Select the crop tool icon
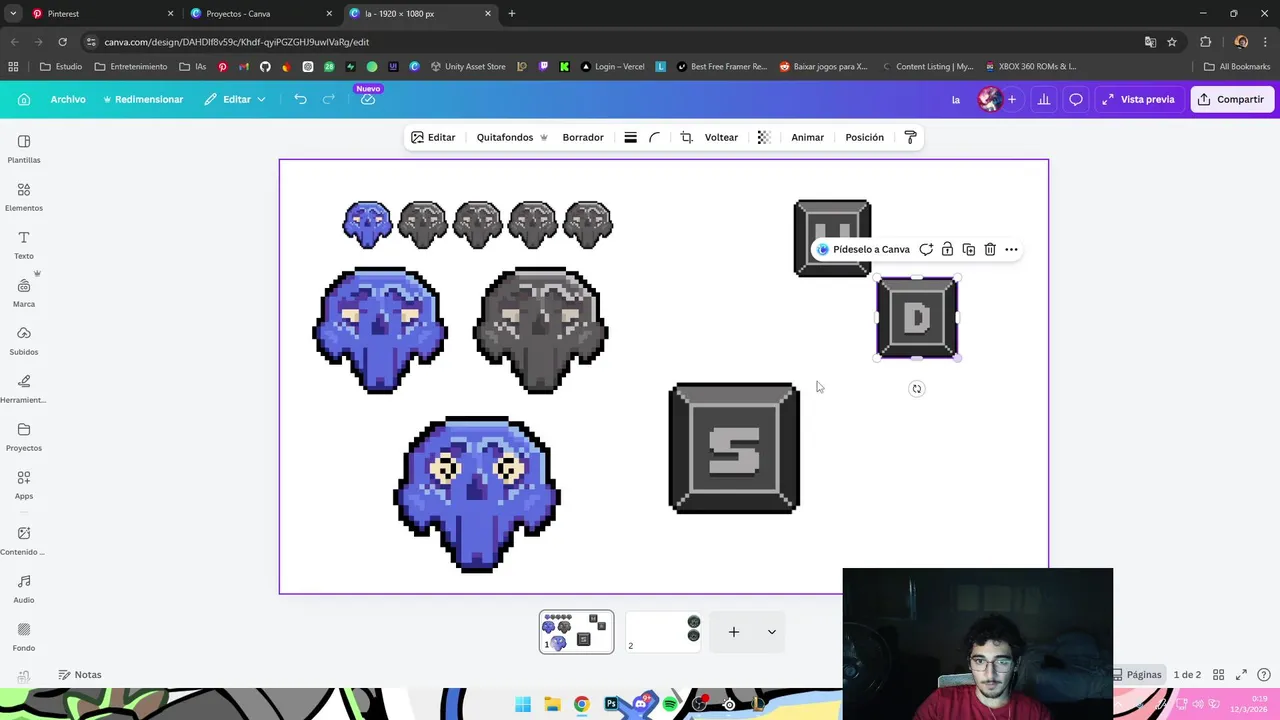Screen dimensions: 1280x720 (x=686, y=137)
